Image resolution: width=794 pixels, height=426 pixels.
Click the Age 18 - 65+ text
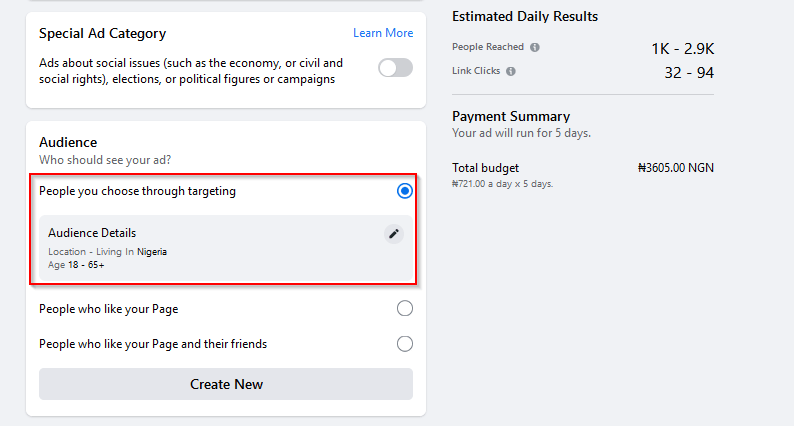75,265
